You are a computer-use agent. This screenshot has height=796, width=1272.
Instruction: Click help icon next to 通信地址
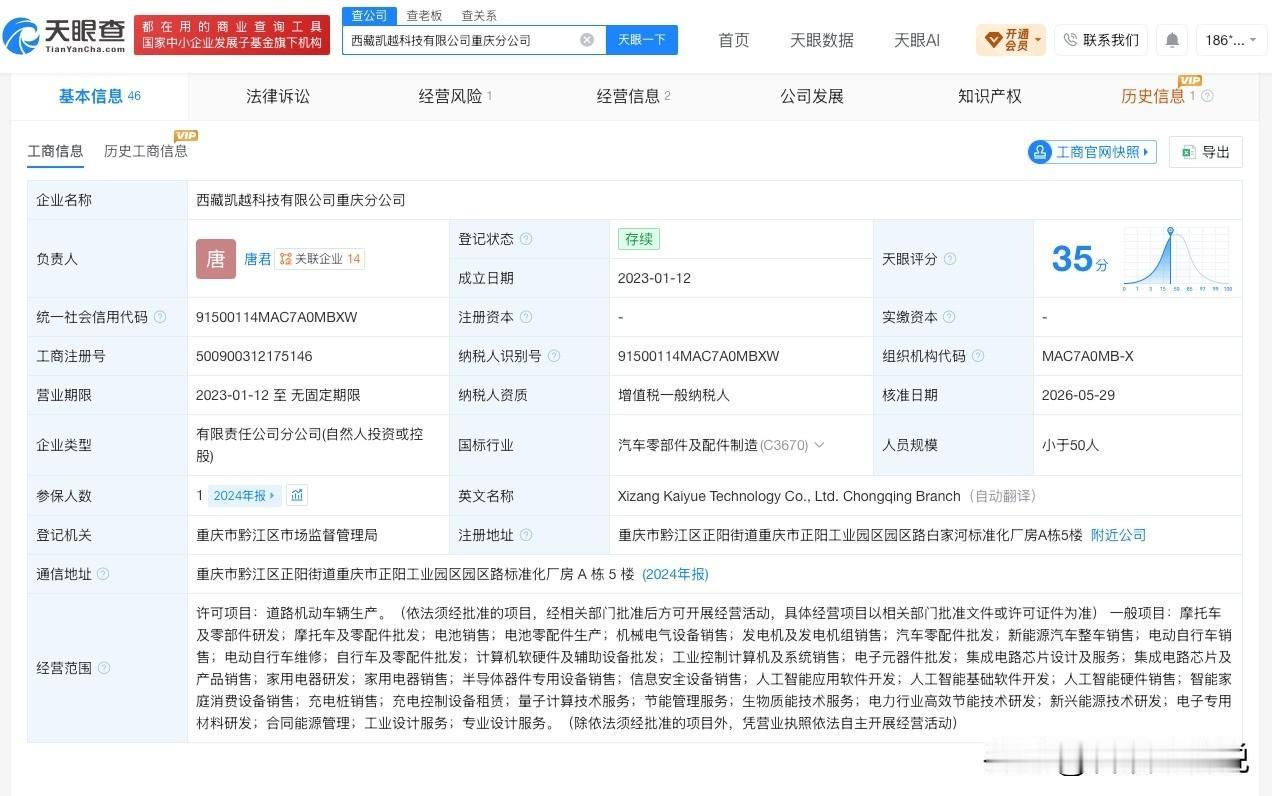(103, 574)
